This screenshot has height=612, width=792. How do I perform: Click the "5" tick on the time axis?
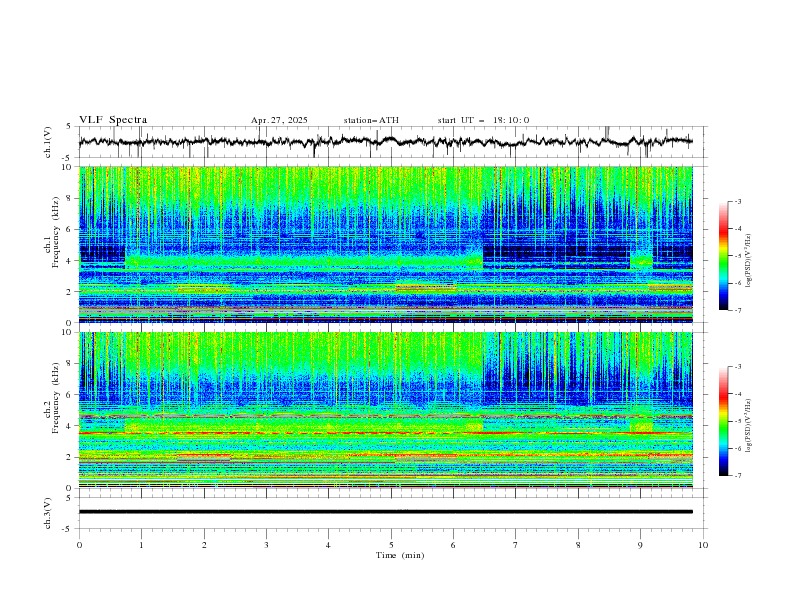coord(391,545)
